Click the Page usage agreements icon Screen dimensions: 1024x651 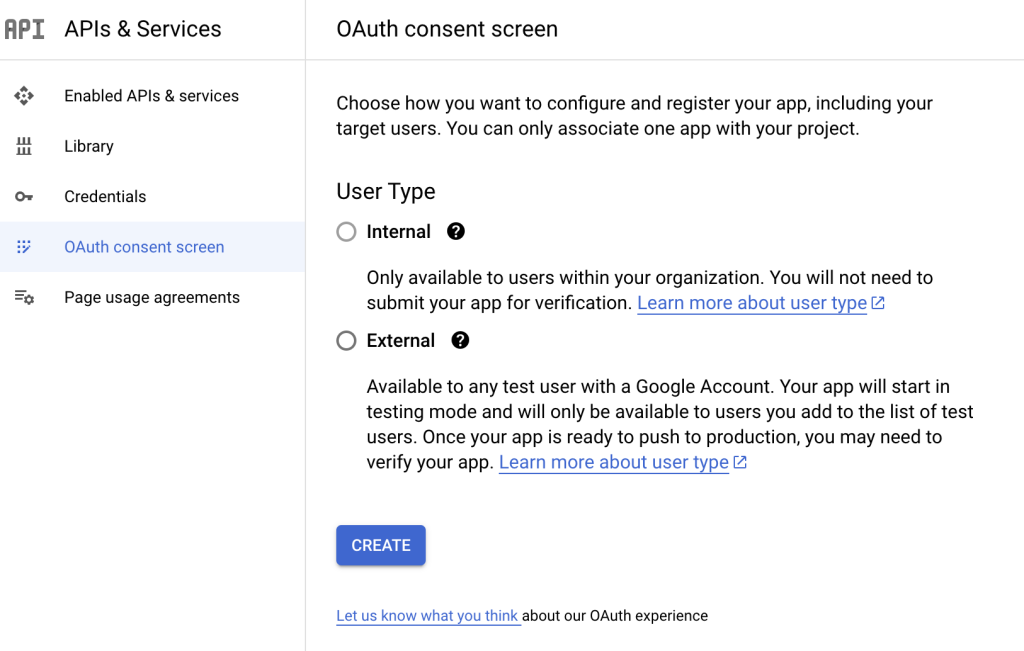[x=24, y=297]
